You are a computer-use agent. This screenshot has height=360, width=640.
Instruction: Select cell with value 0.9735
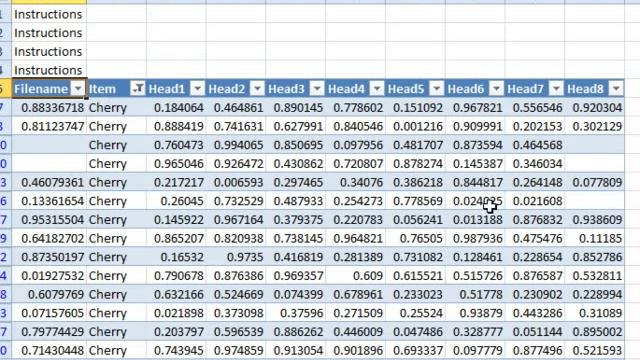click(x=236, y=257)
